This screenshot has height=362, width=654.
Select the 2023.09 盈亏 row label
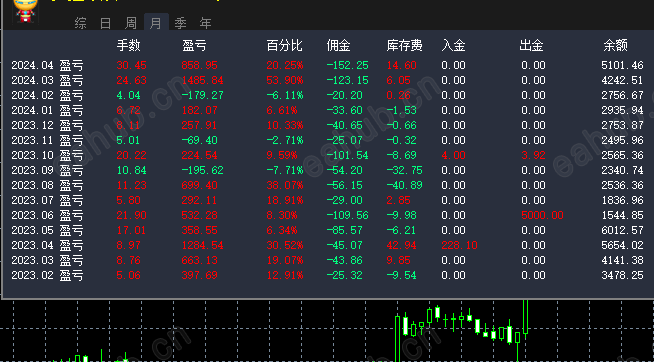point(47,171)
